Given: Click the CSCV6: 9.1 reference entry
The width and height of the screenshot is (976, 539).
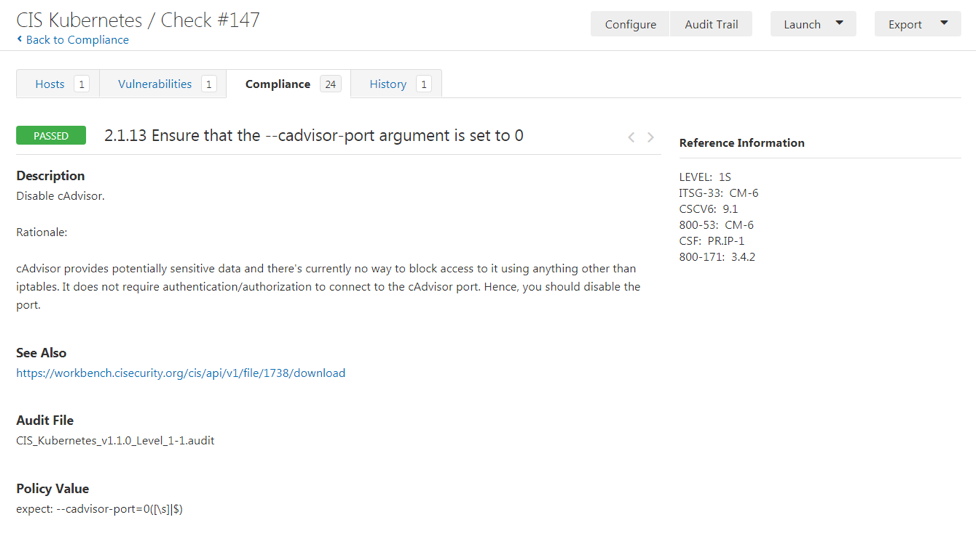Looking at the screenshot, I should [x=708, y=209].
